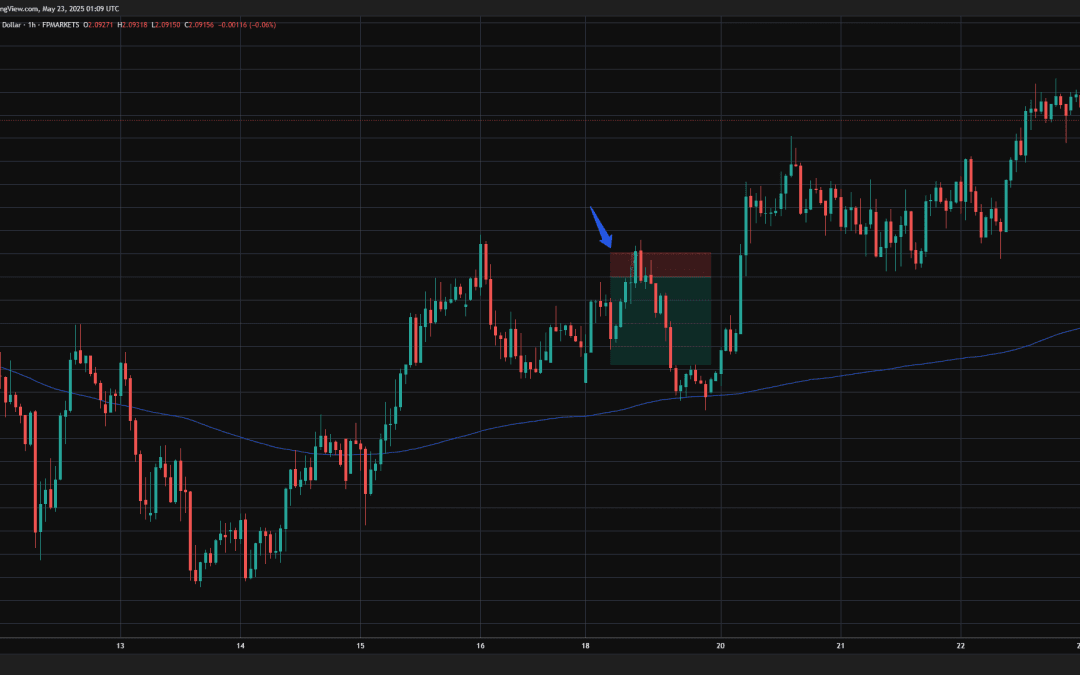Select the blue arrow annotation on the chart

point(604,226)
